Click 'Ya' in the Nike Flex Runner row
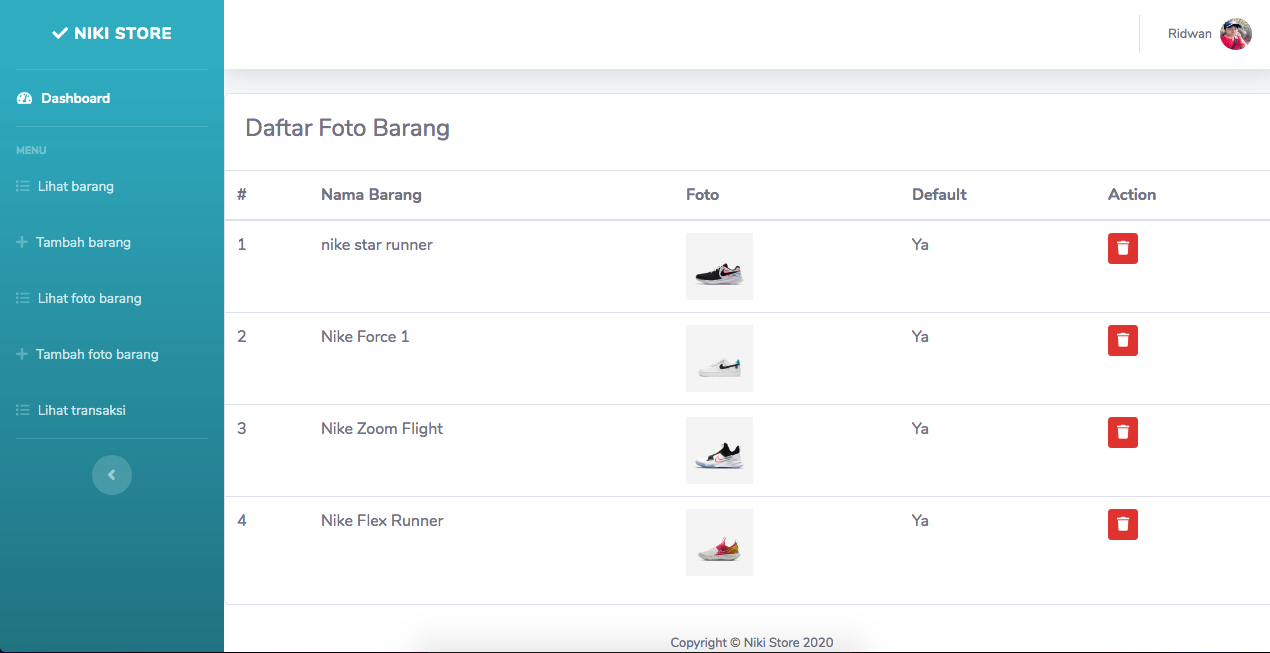1270x653 pixels. 920,520
